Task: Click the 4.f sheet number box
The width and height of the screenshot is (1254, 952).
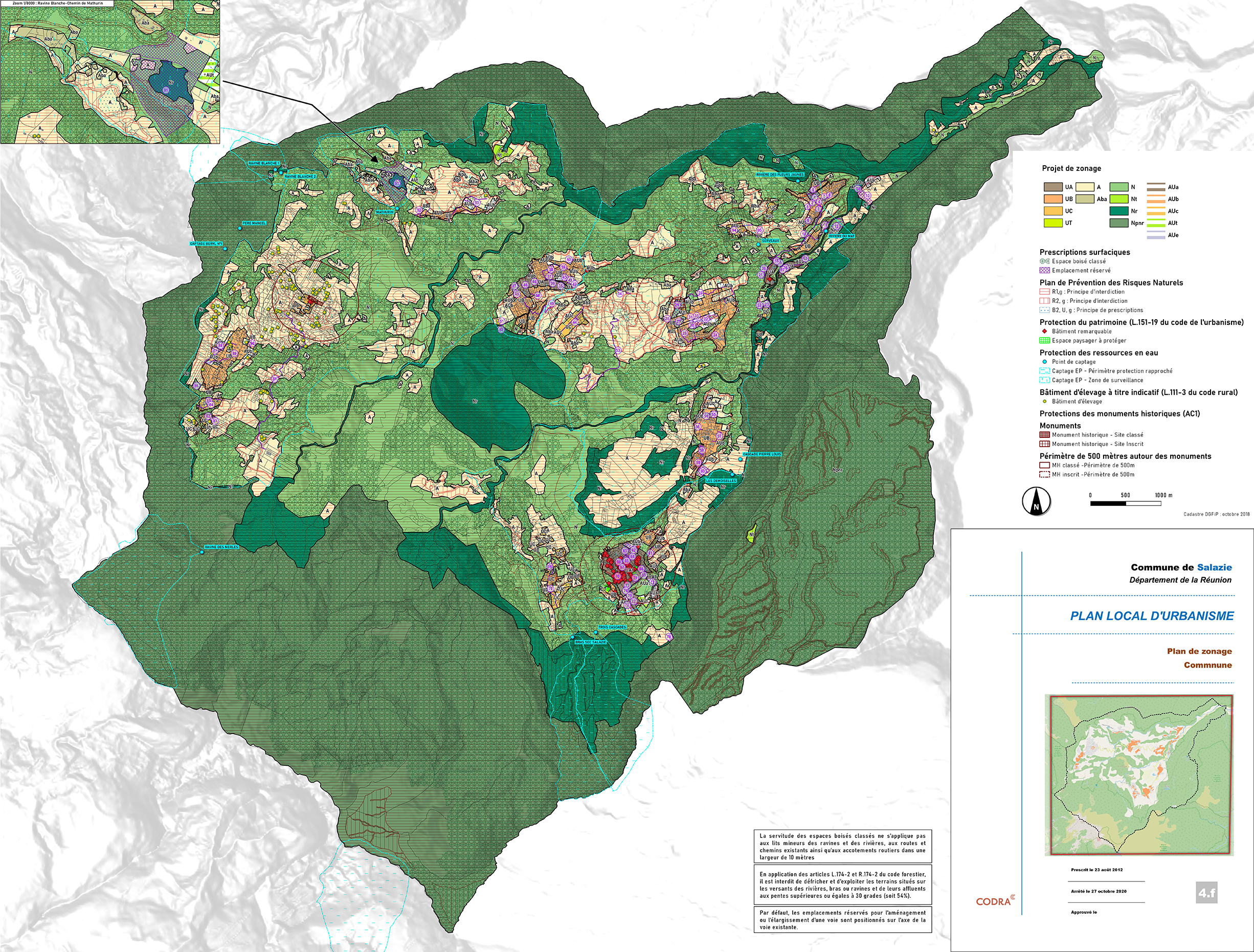Action: click(1206, 893)
